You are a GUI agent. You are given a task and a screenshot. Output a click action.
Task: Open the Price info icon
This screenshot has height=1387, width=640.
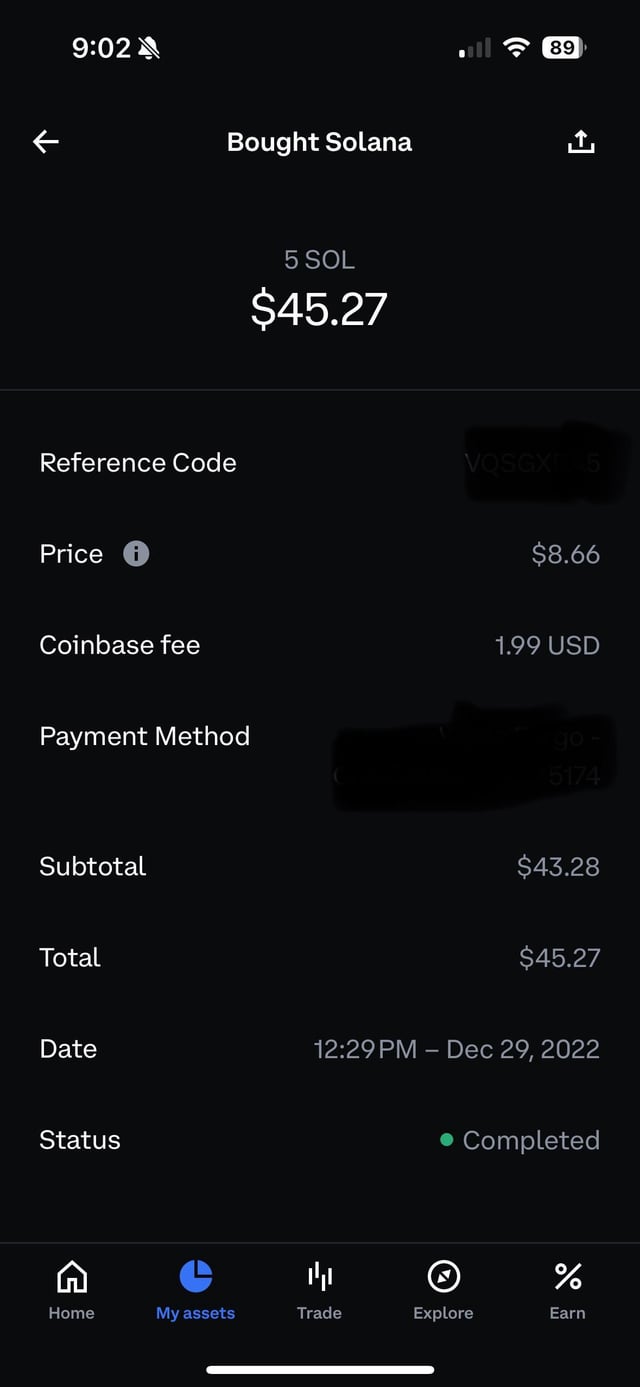click(x=136, y=554)
